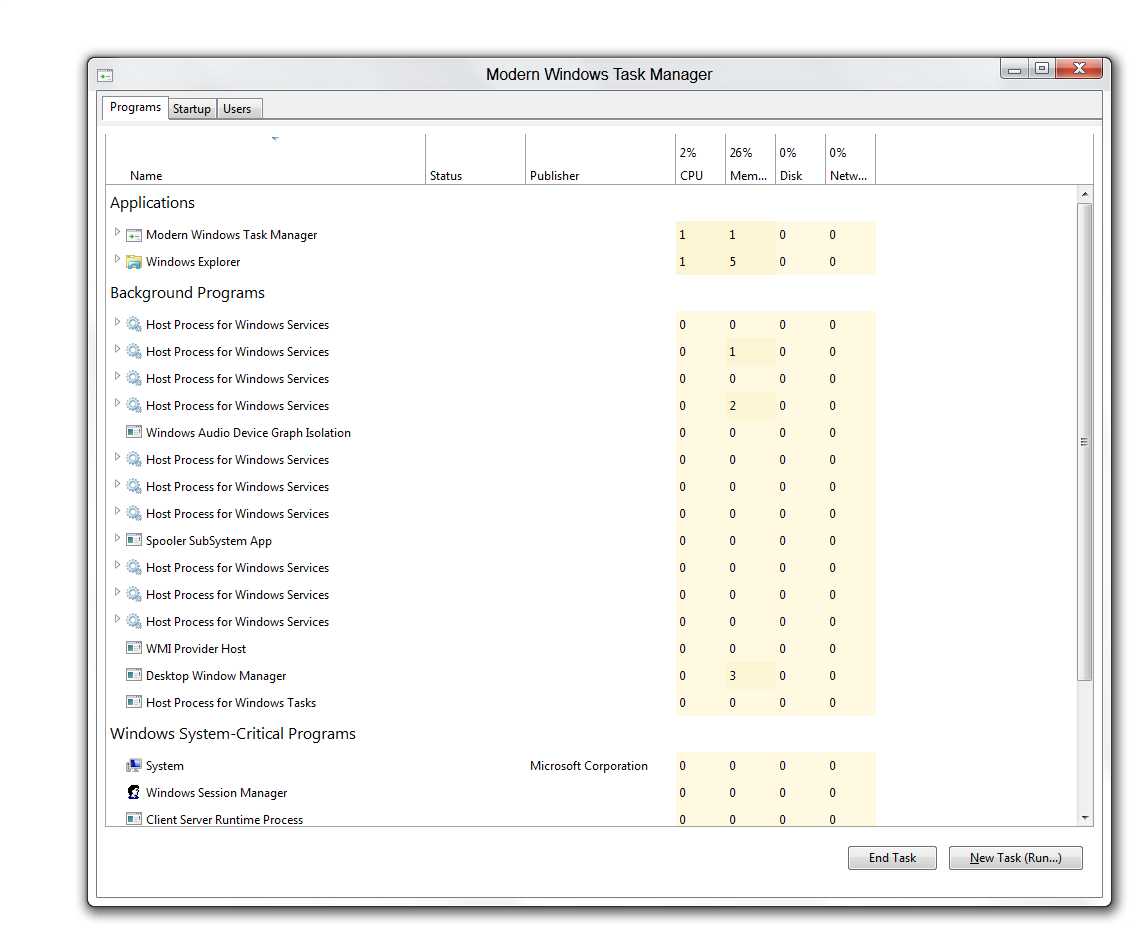Click the New Task (Run...) button
Viewport: 1130px width, 926px height.
1015,858
